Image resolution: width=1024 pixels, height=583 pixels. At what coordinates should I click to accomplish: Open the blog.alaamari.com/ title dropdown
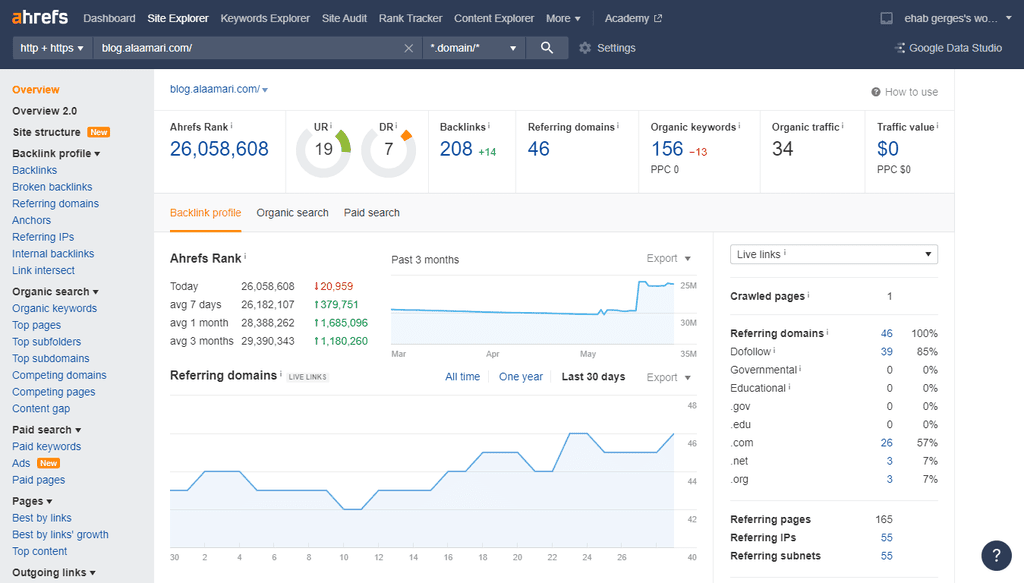pyautogui.click(x=219, y=89)
